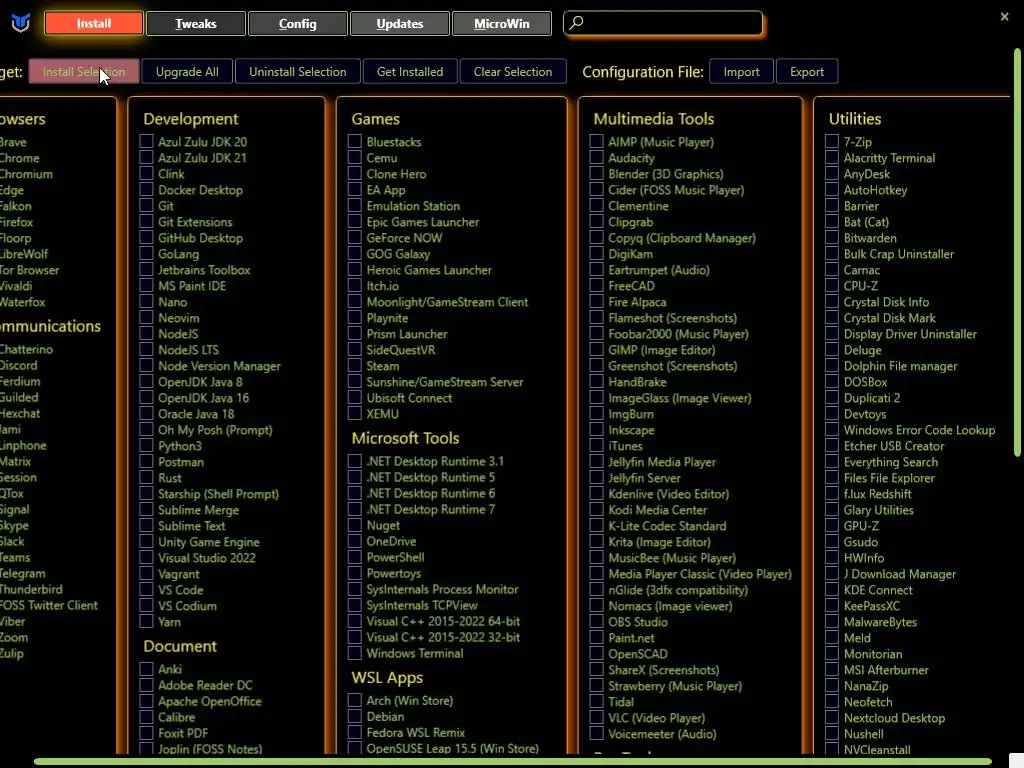This screenshot has width=1024, height=768.
Task: Check the Debian WSL checkbox
Action: [x=355, y=716]
